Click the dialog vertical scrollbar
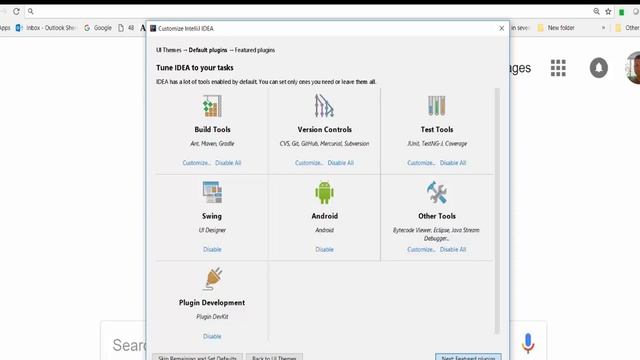 (x=497, y=211)
